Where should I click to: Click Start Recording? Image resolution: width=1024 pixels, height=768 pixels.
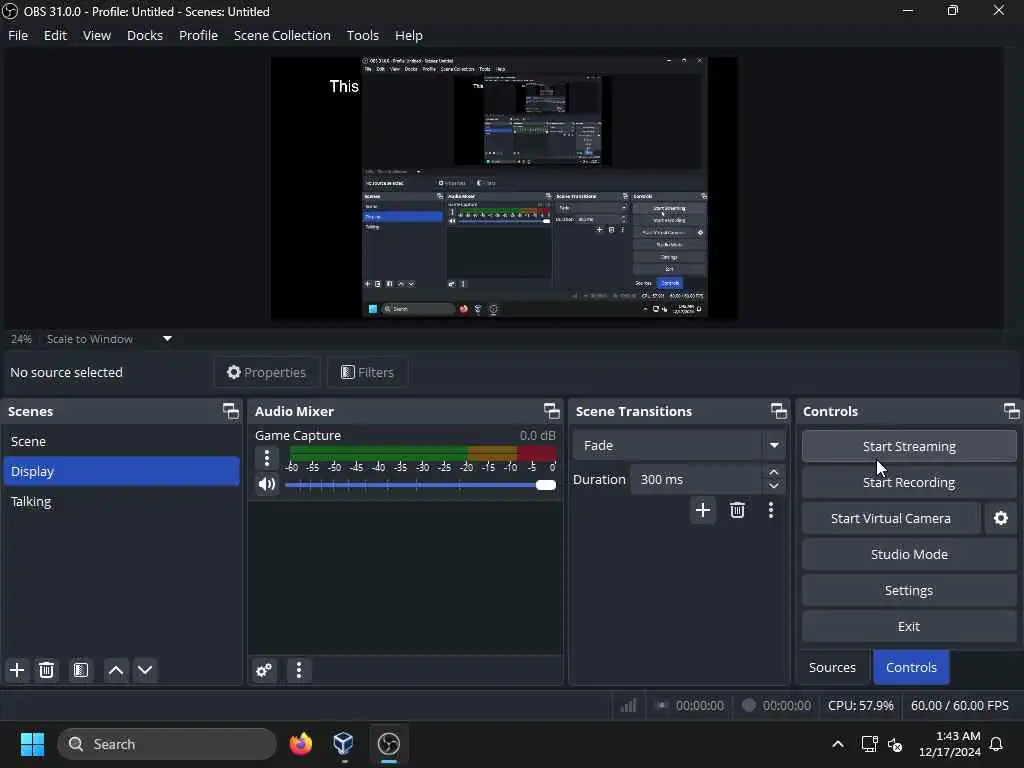pos(909,483)
